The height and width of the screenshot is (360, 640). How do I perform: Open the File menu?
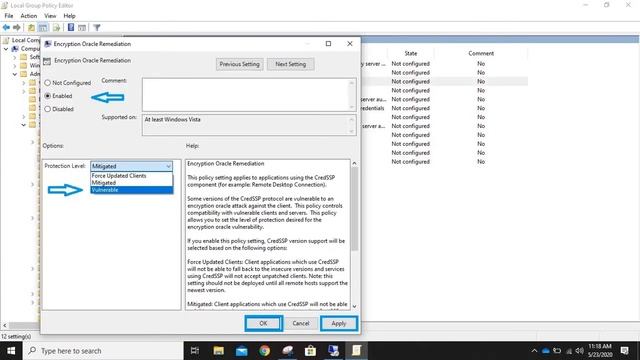[9, 16]
